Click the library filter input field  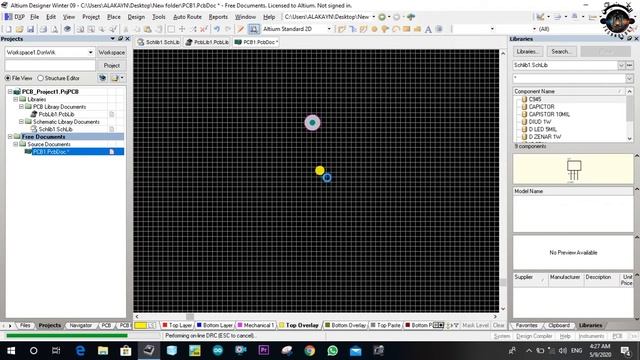tap(569, 78)
